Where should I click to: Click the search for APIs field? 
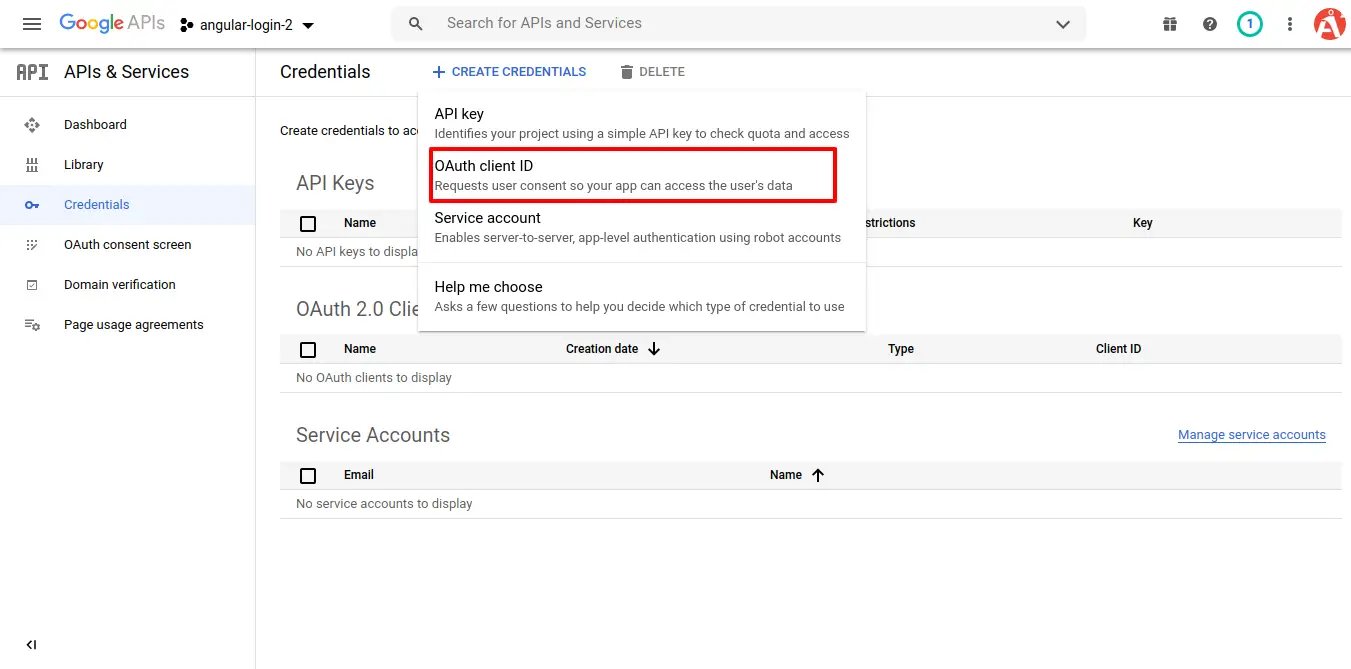coord(740,23)
